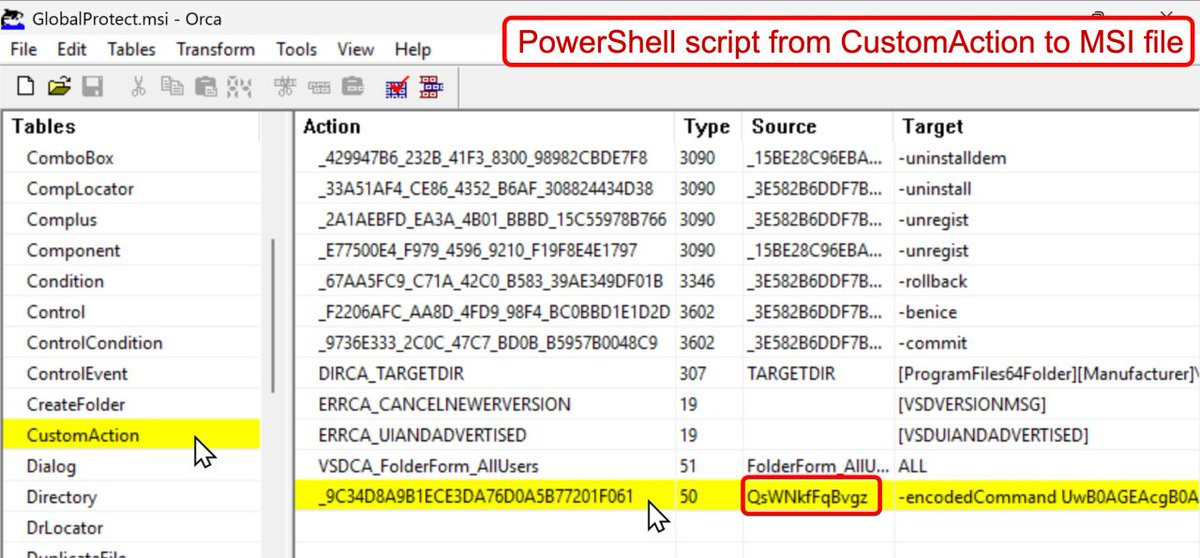Screen dimensions: 1200x558
Task: Select the DrLocator table
Action: pyautogui.click(x=65, y=528)
